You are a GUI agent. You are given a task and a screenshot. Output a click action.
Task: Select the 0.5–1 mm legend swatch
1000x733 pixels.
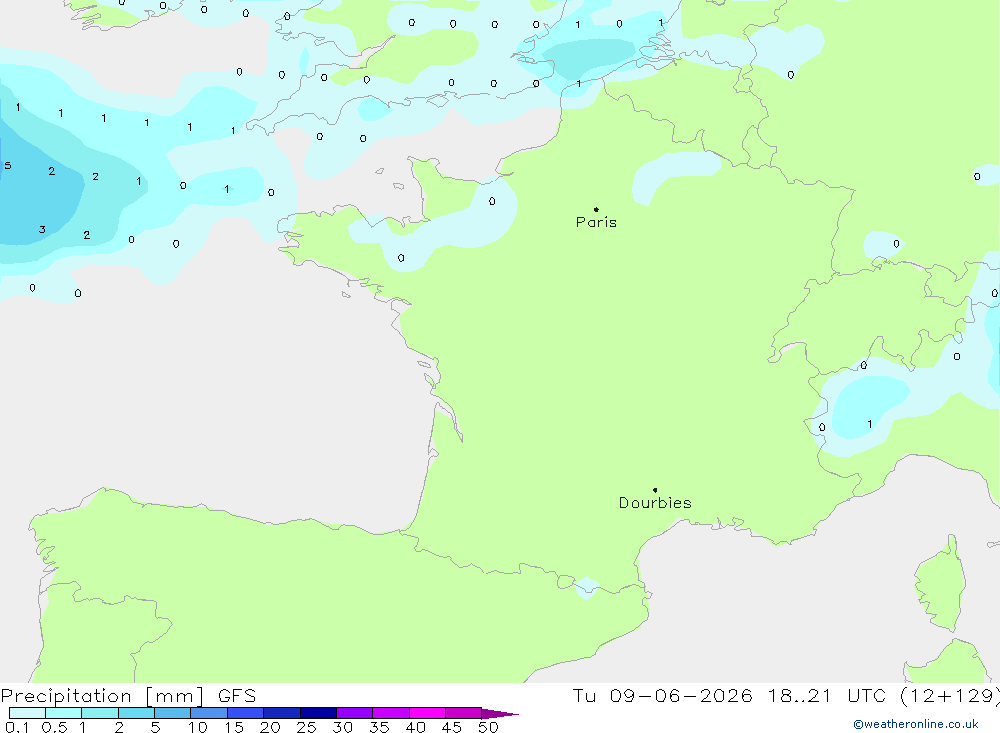pos(64,713)
